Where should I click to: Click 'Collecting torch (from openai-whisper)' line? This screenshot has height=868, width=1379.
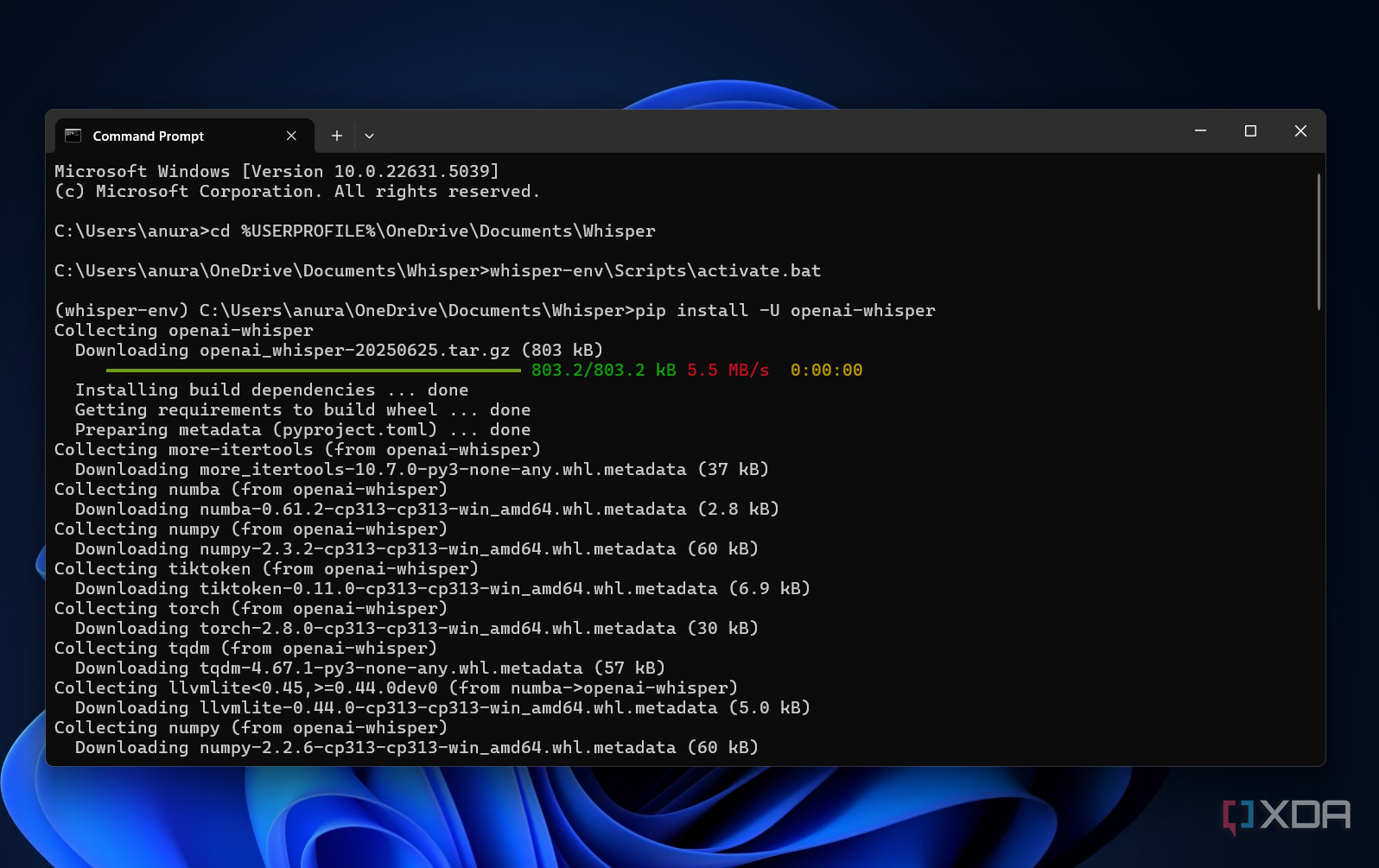pos(251,608)
